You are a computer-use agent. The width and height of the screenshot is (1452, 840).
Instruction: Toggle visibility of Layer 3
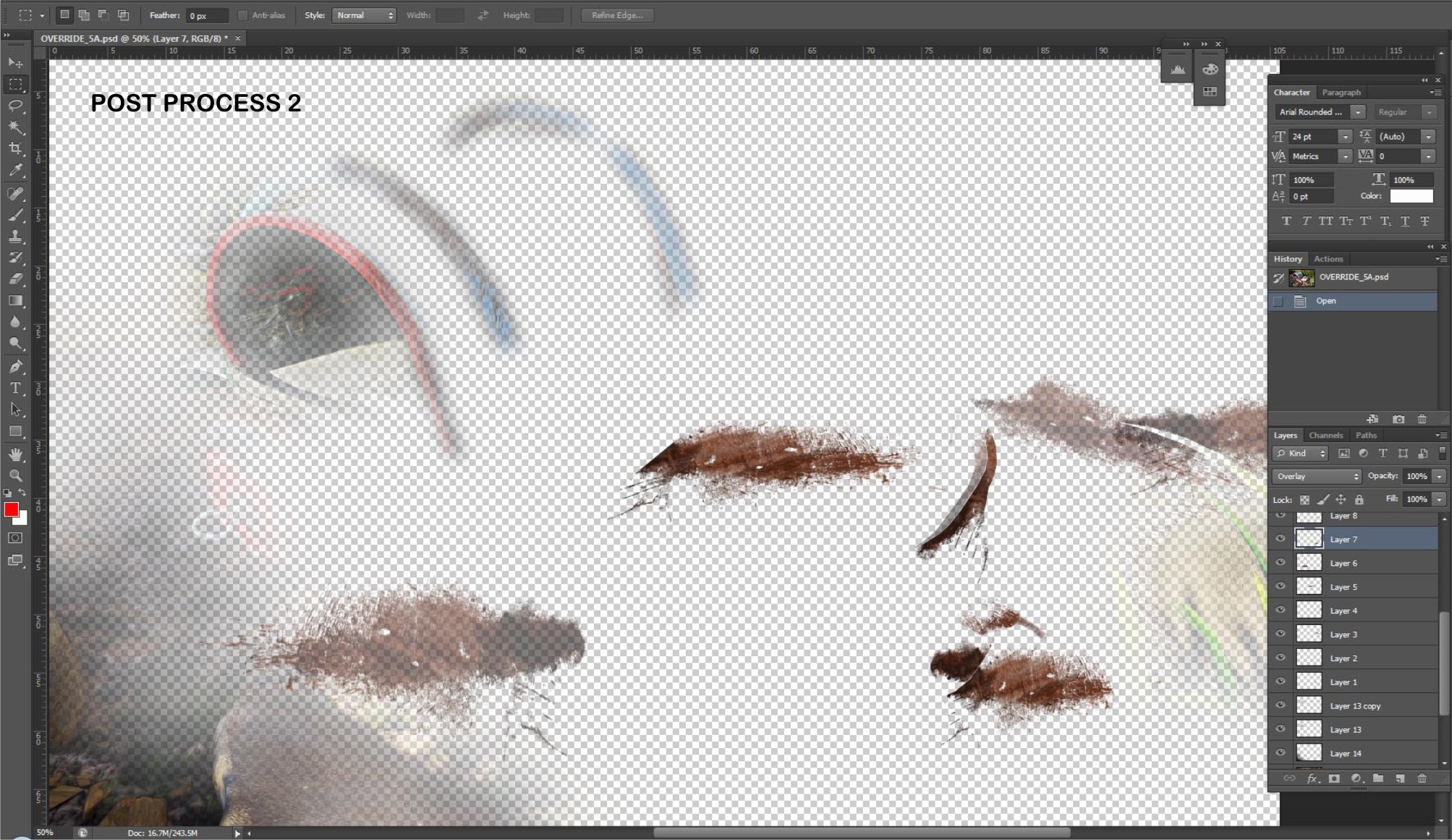coord(1281,634)
